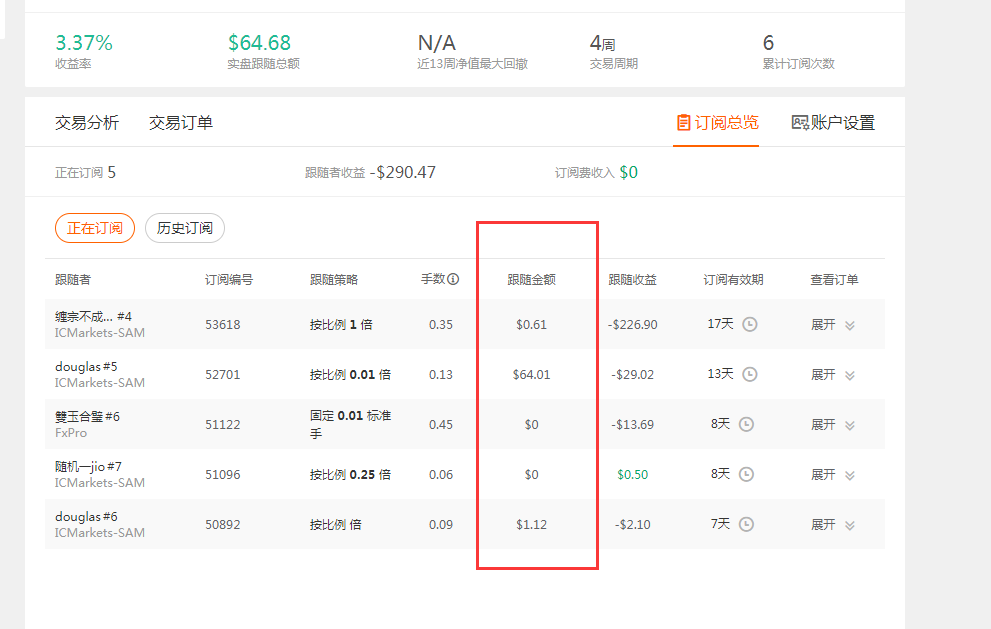Click the green $0.50 profit value
This screenshot has width=991, height=629.
point(633,474)
